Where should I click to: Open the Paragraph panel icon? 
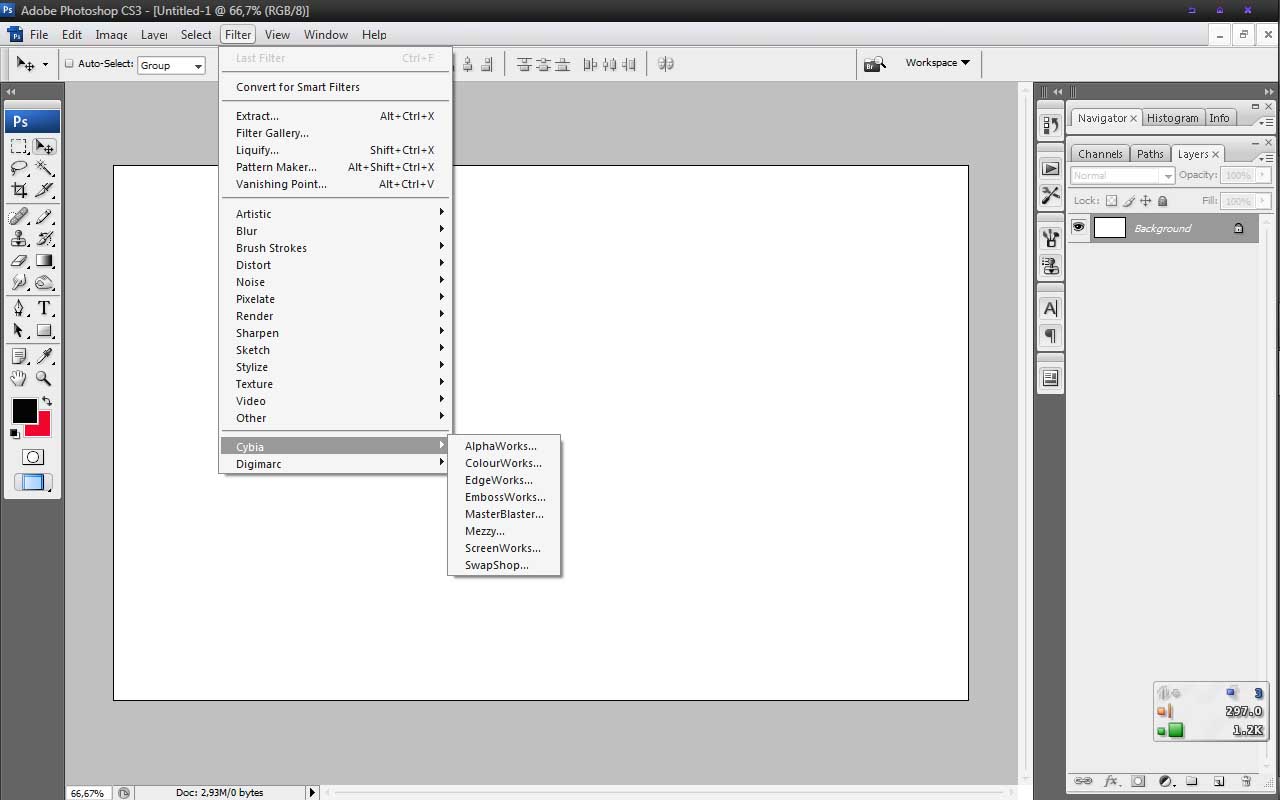[1050, 336]
